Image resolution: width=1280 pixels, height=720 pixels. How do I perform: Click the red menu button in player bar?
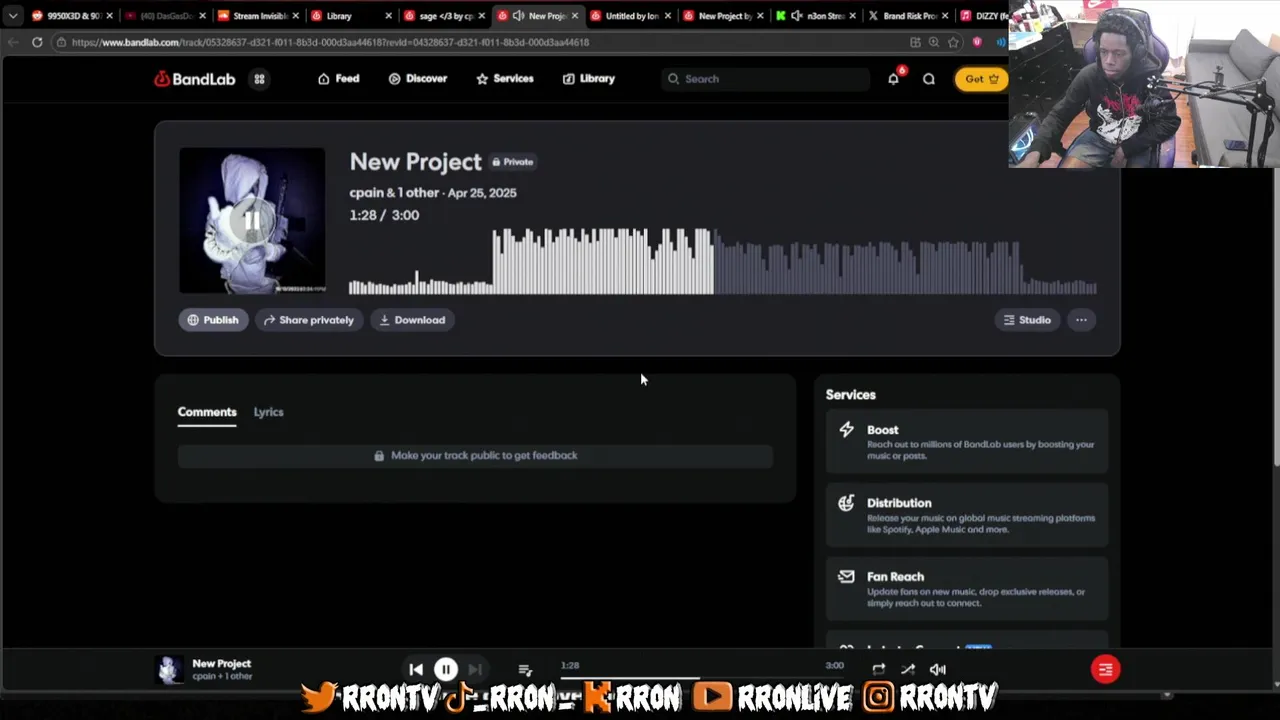[x=1105, y=670]
